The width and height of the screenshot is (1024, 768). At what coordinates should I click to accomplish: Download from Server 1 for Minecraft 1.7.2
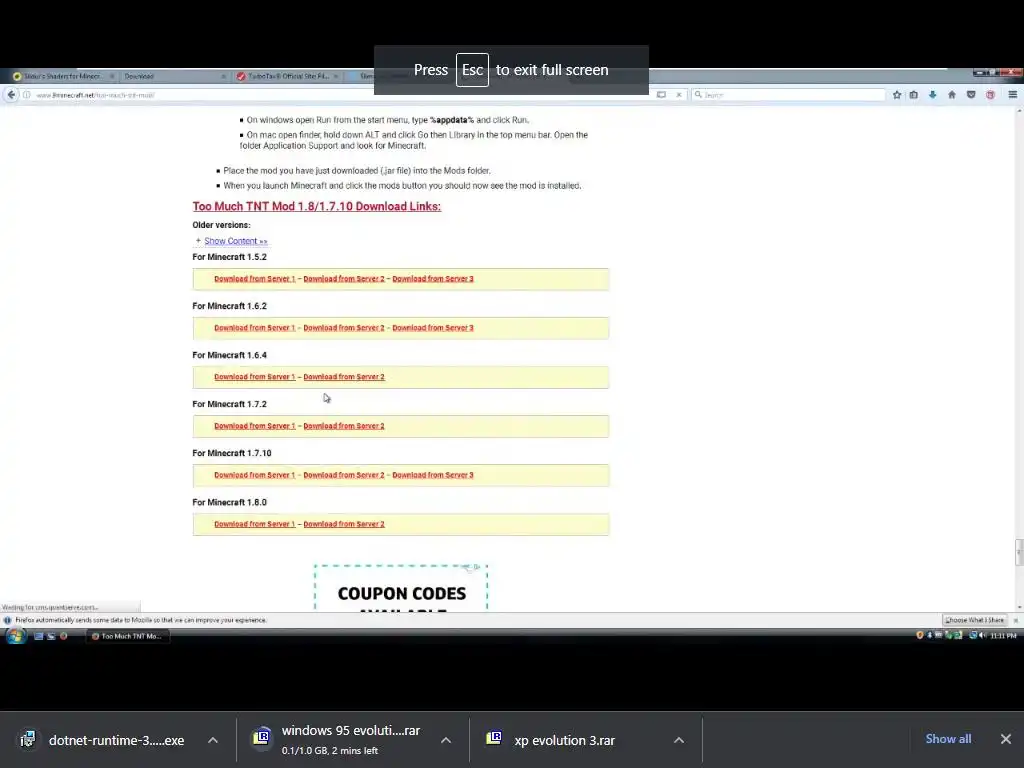tap(255, 426)
